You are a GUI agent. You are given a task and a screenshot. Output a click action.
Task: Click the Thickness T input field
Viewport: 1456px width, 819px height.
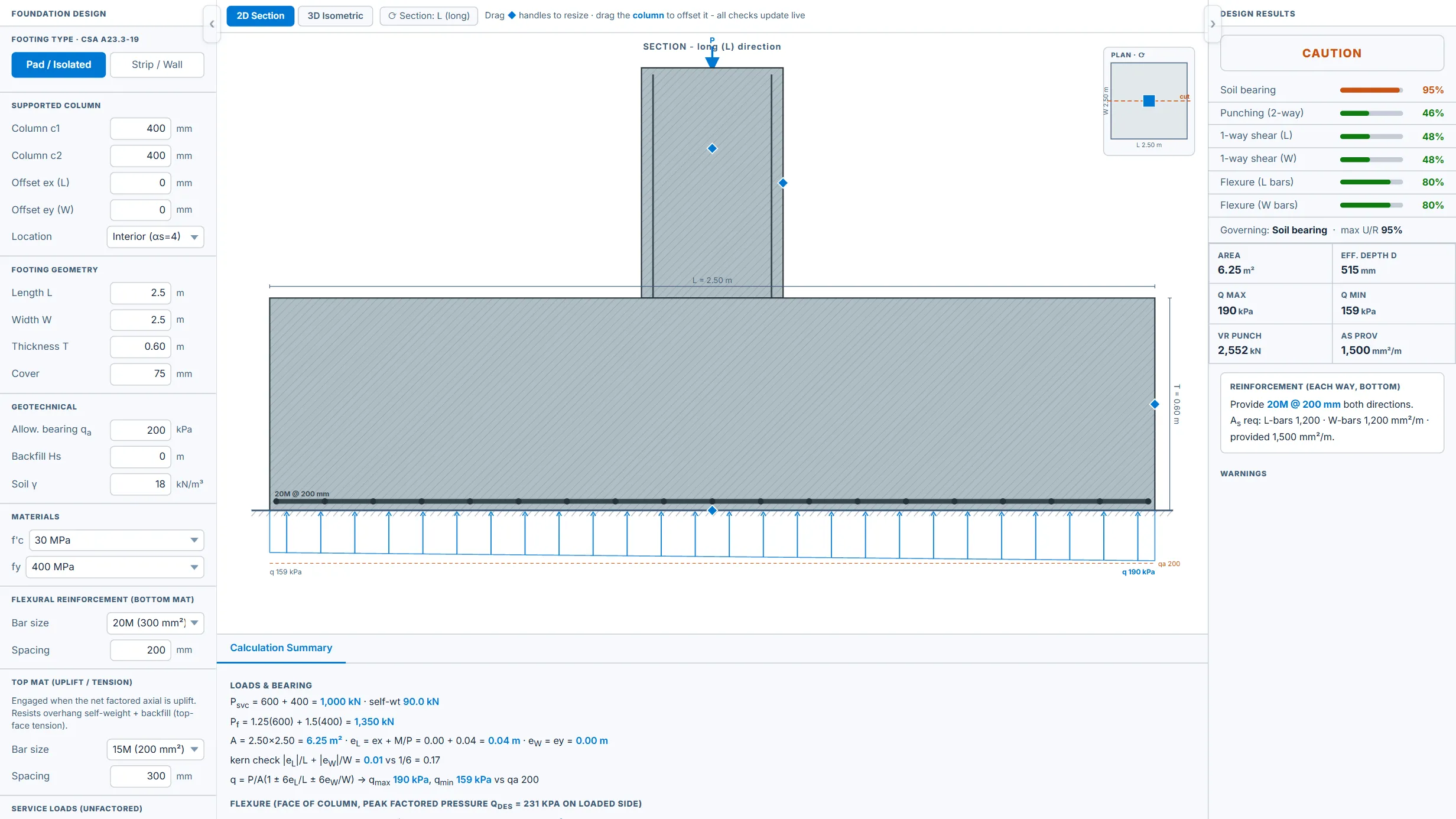(x=141, y=347)
